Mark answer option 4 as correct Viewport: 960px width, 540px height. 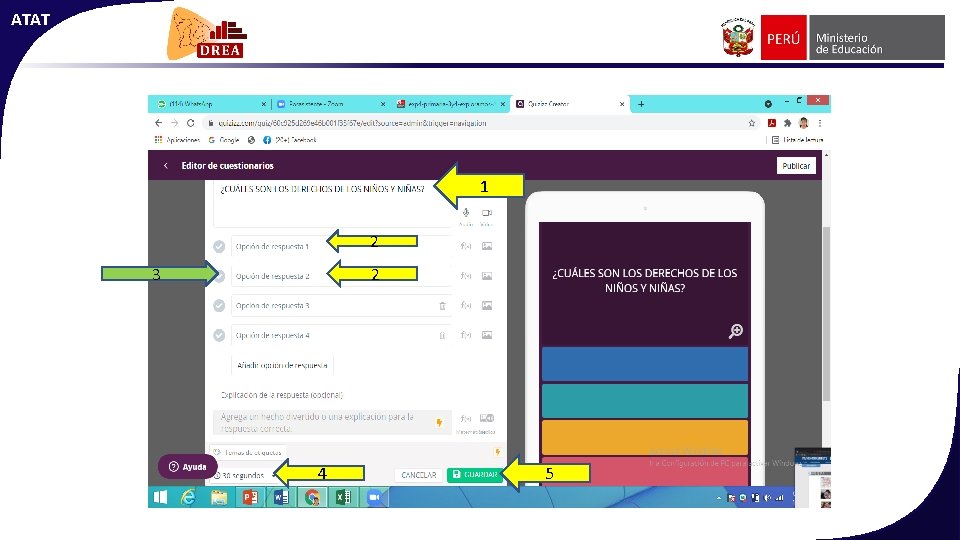point(219,336)
